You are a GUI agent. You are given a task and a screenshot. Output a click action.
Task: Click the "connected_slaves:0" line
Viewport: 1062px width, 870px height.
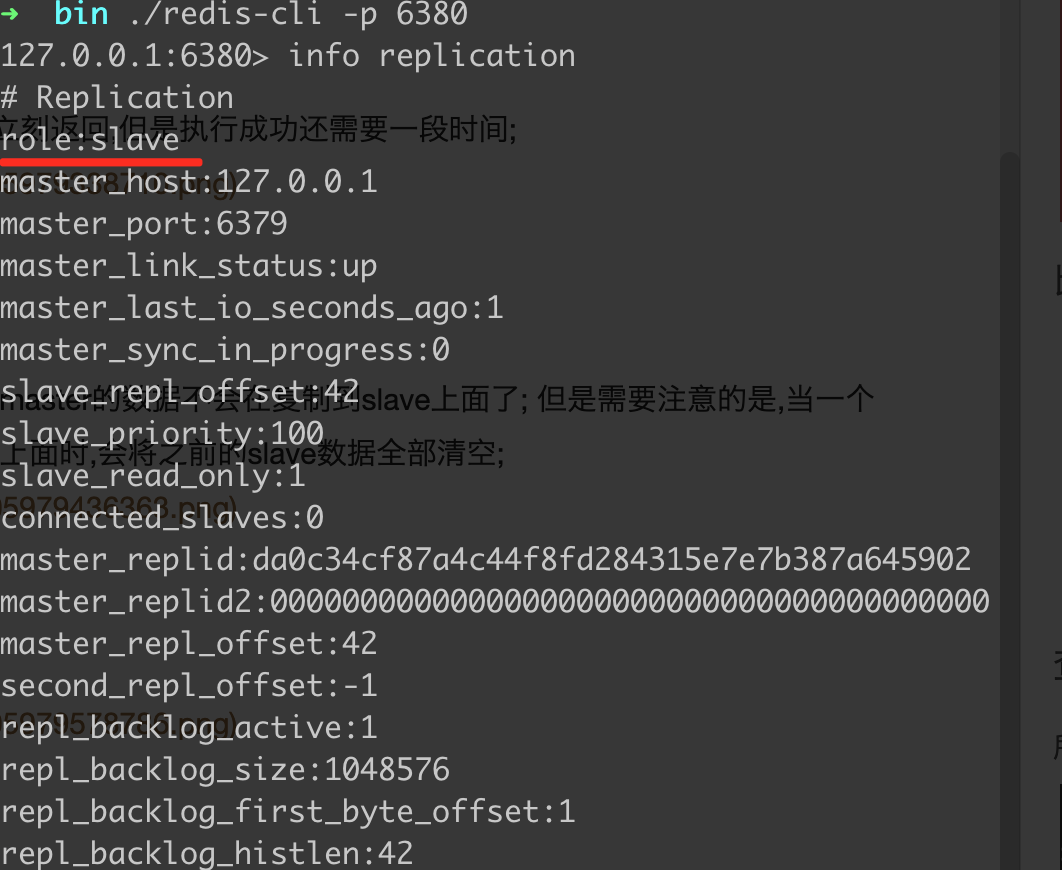162,519
